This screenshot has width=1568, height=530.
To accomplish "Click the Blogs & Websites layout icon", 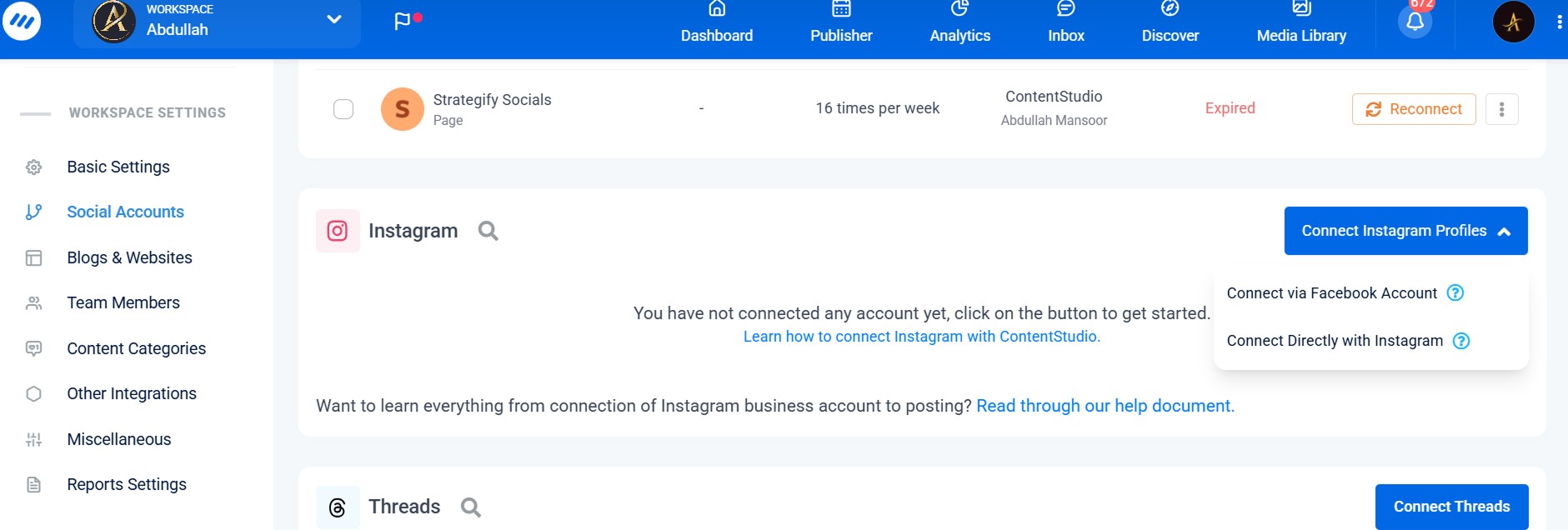I will click(33, 257).
